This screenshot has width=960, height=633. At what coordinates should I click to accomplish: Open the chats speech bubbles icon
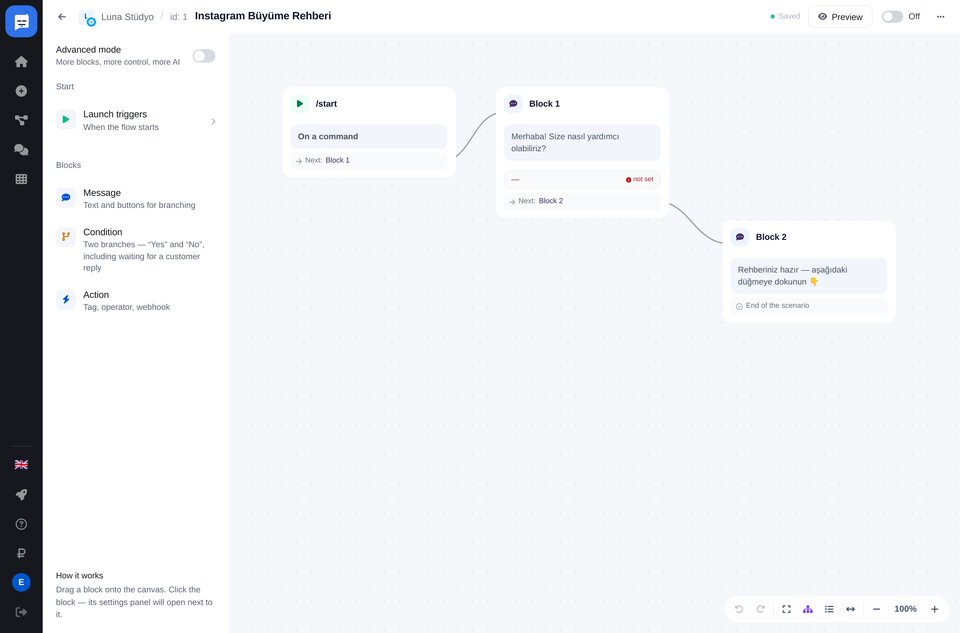21,150
